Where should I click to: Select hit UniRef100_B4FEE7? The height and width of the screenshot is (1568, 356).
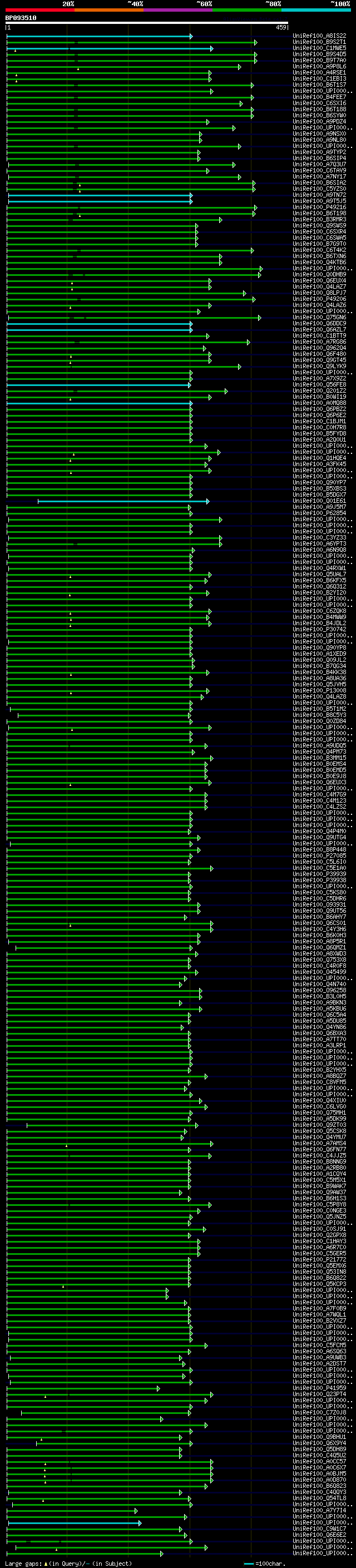(319, 97)
